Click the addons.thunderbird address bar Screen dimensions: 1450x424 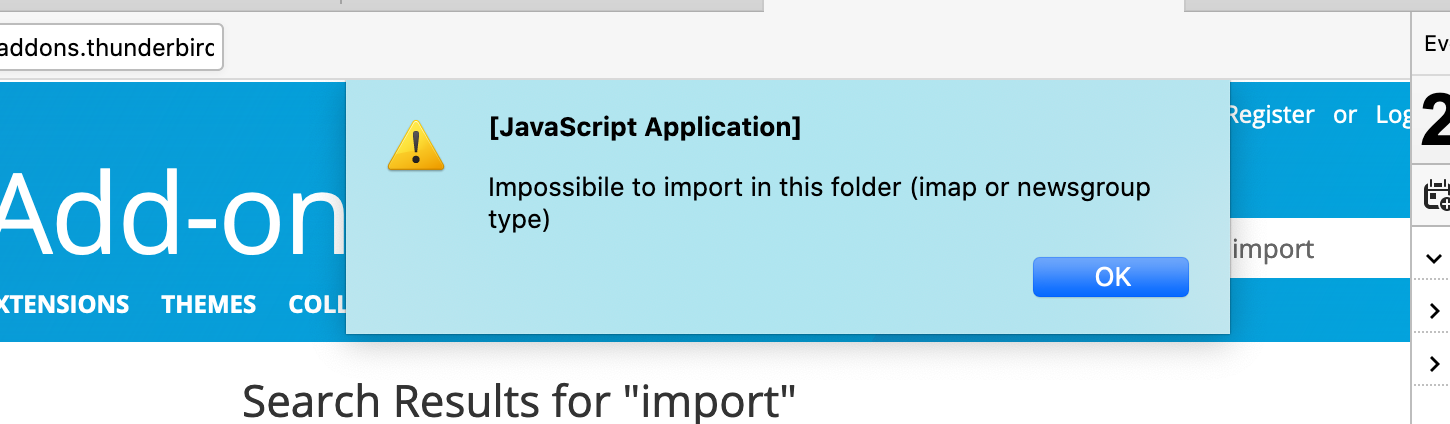tap(110, 48)
